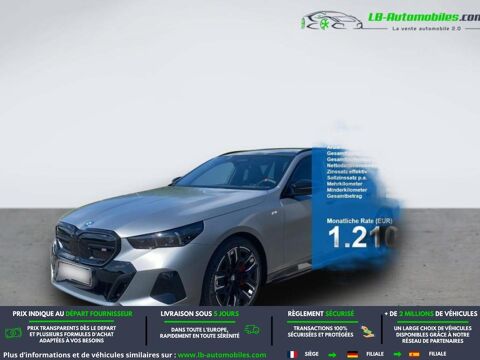Click the www.lb-automobiles.com link
Screen dimensions: 480x360
[222, 355]
